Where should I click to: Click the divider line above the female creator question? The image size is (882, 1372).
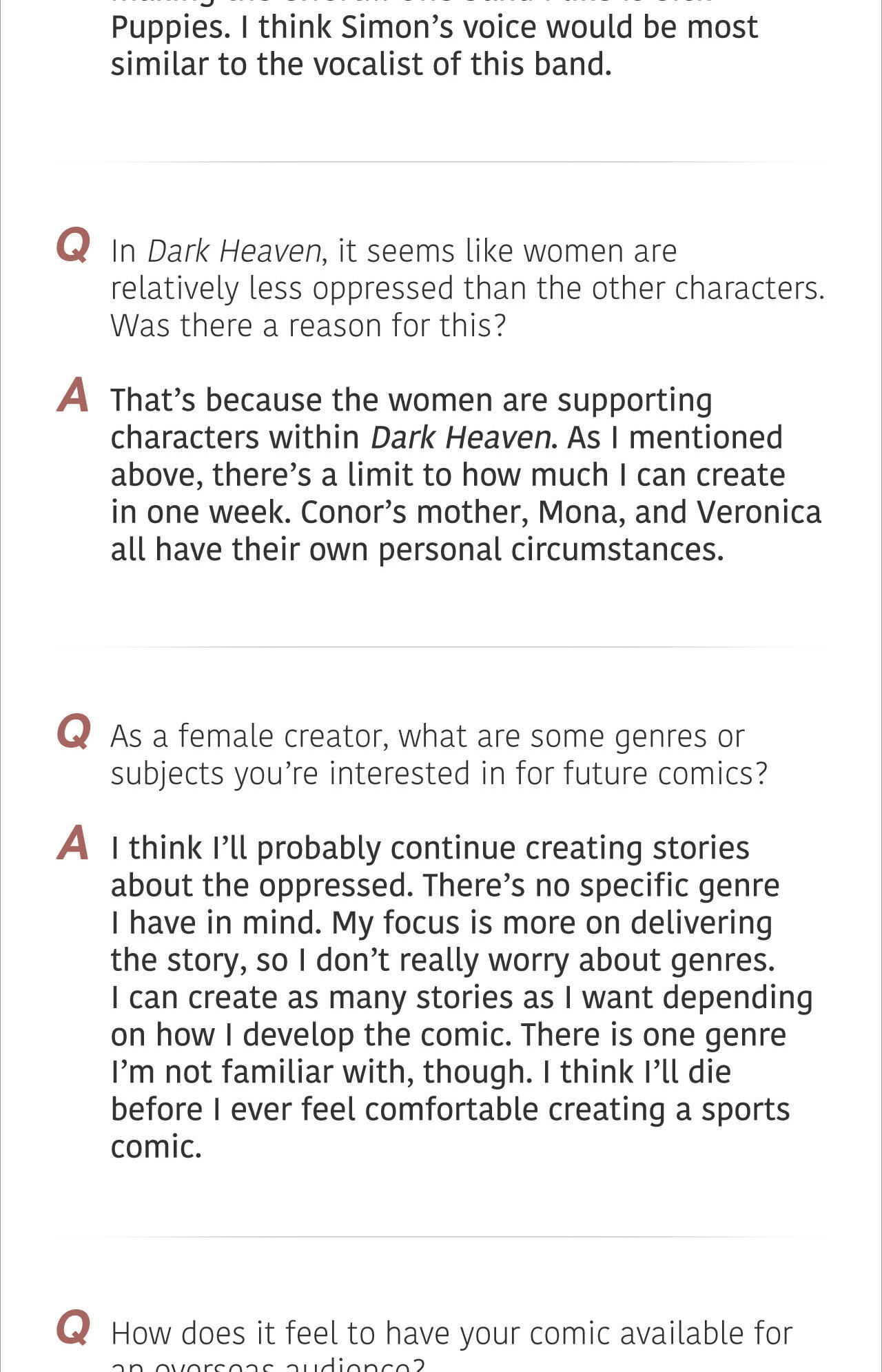tap(441, 647)
